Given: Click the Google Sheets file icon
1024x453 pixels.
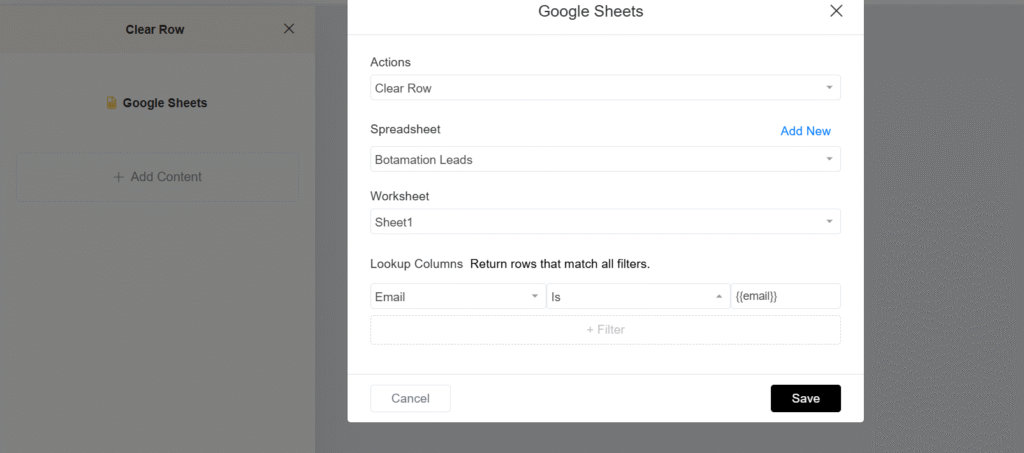Looking at the screenshot, I should pos(112,103).
